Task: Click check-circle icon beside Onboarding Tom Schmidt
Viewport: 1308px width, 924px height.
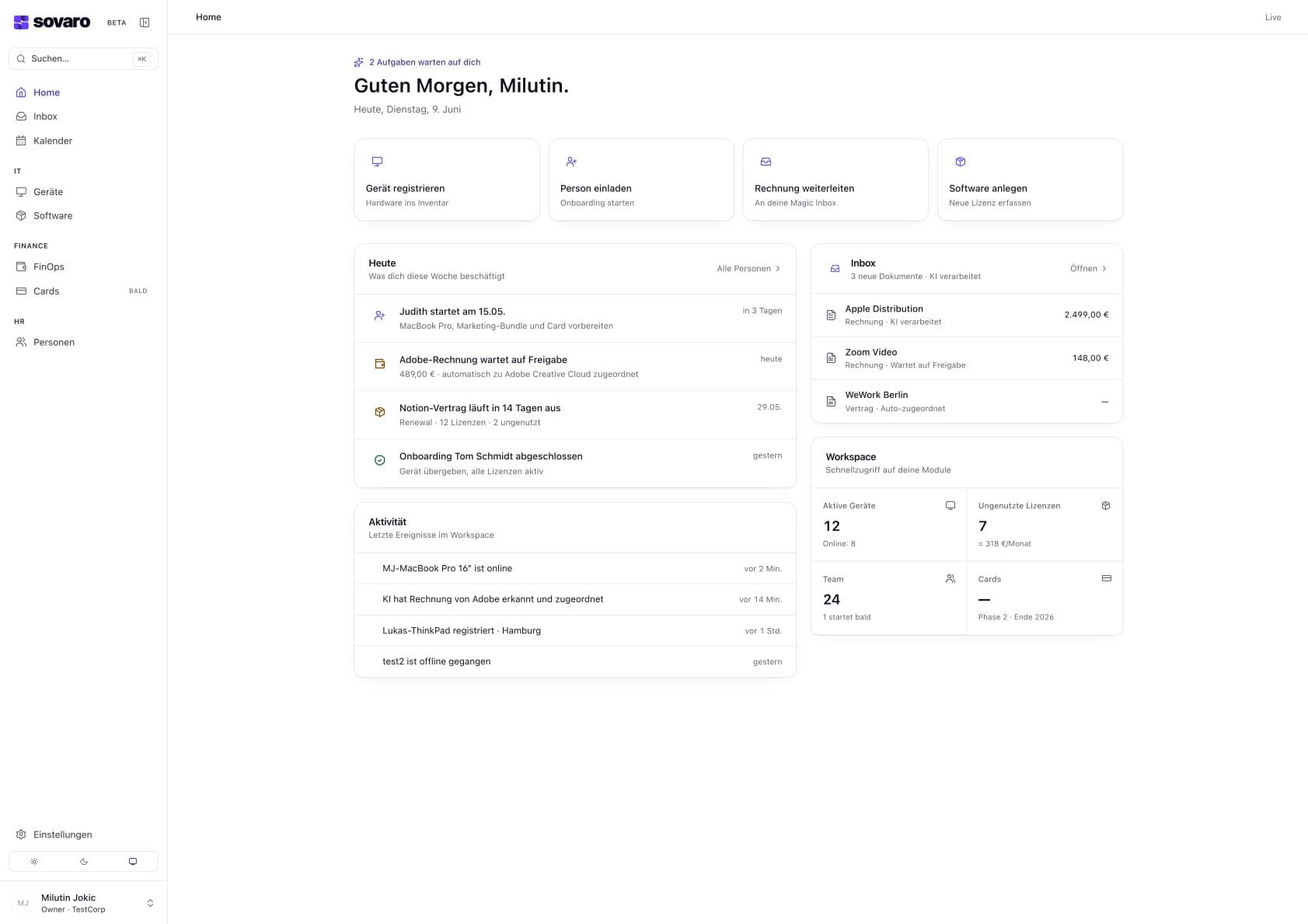Action: coord(380,460)
